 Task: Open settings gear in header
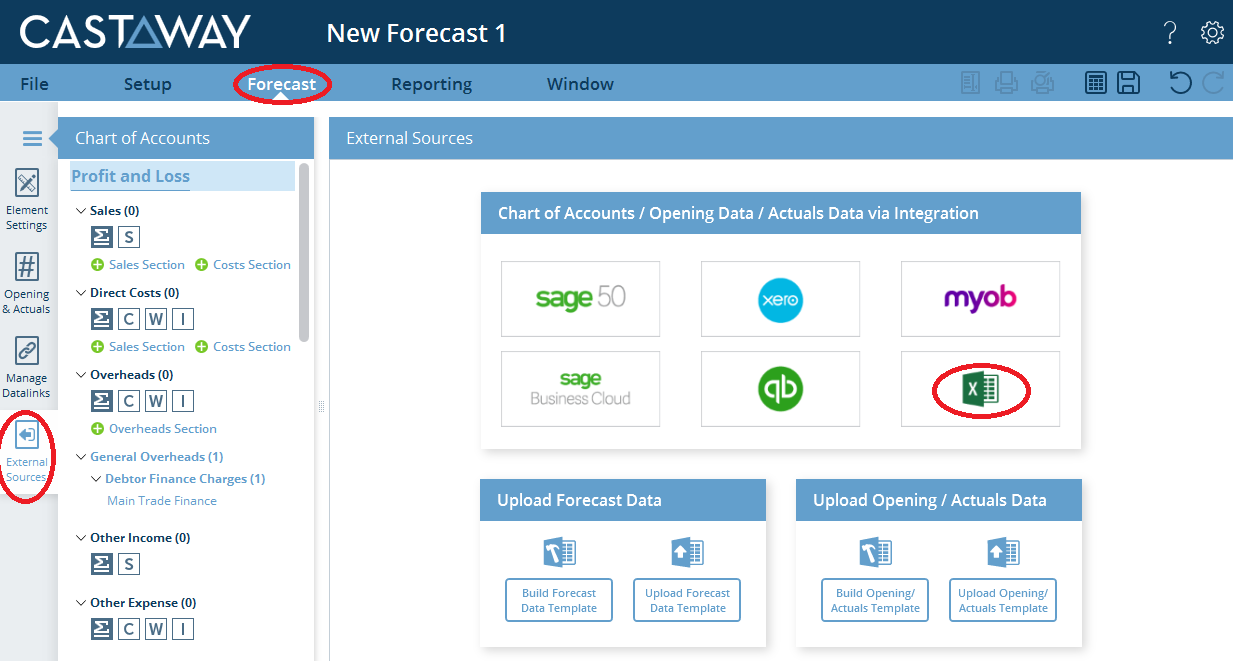(1212, 33)
